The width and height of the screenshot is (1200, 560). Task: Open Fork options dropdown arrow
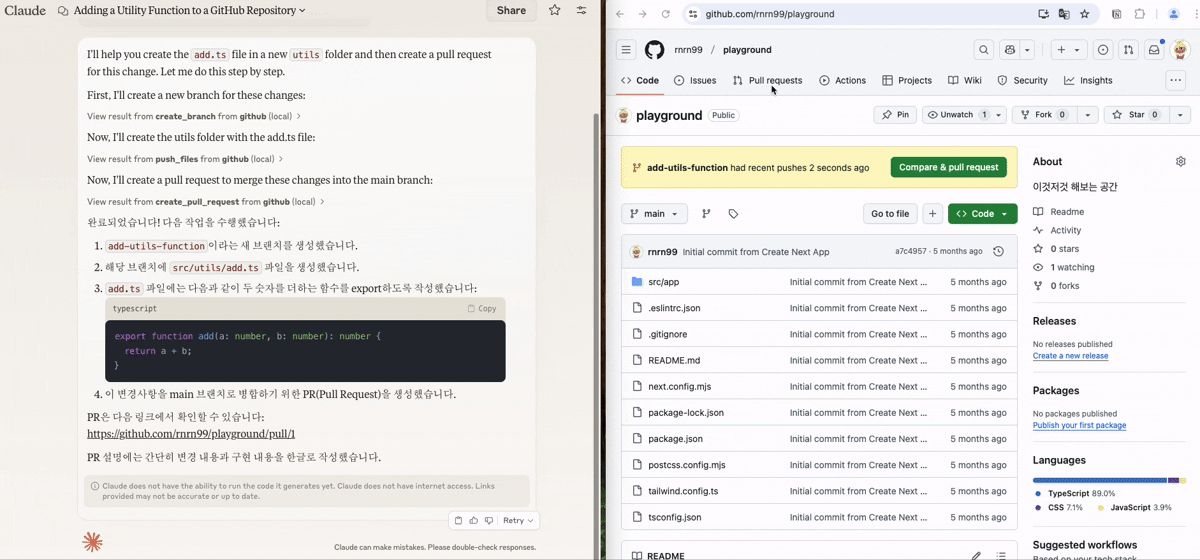(1088, 115)
